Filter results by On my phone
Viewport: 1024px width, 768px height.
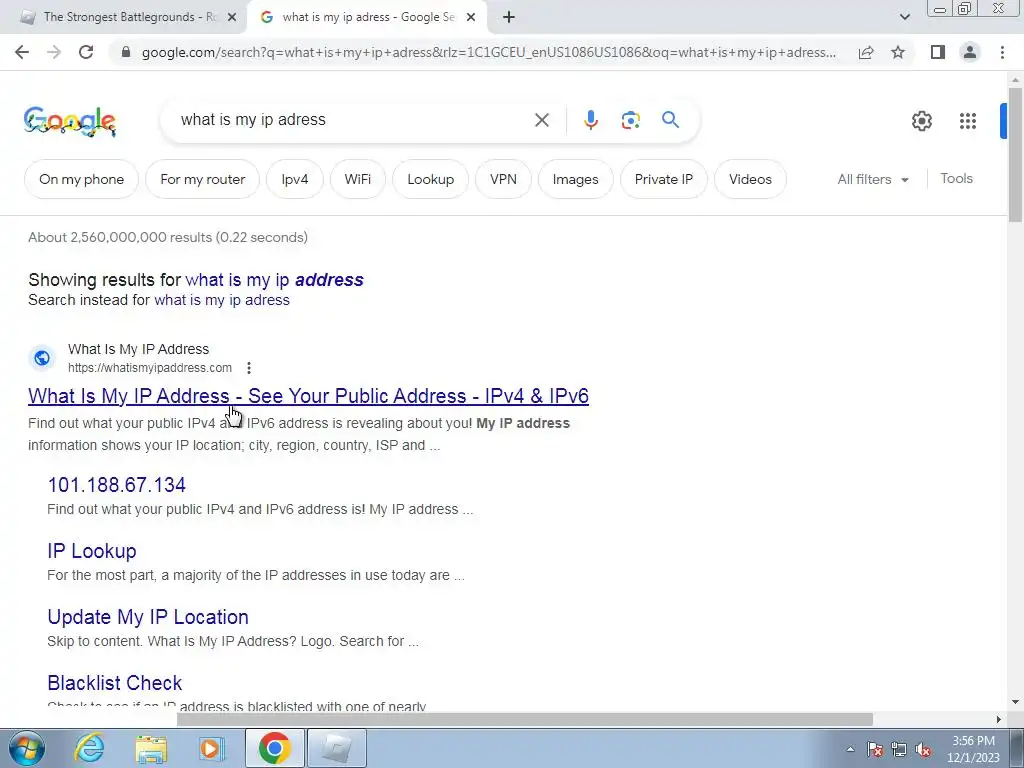pyautogui.click(x=82, y=179)
